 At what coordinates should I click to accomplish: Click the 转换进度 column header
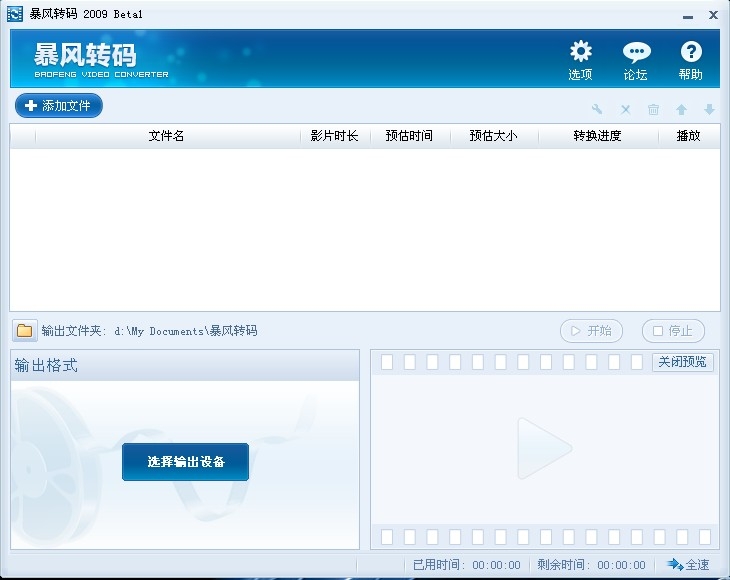click(x=597, y=136)
